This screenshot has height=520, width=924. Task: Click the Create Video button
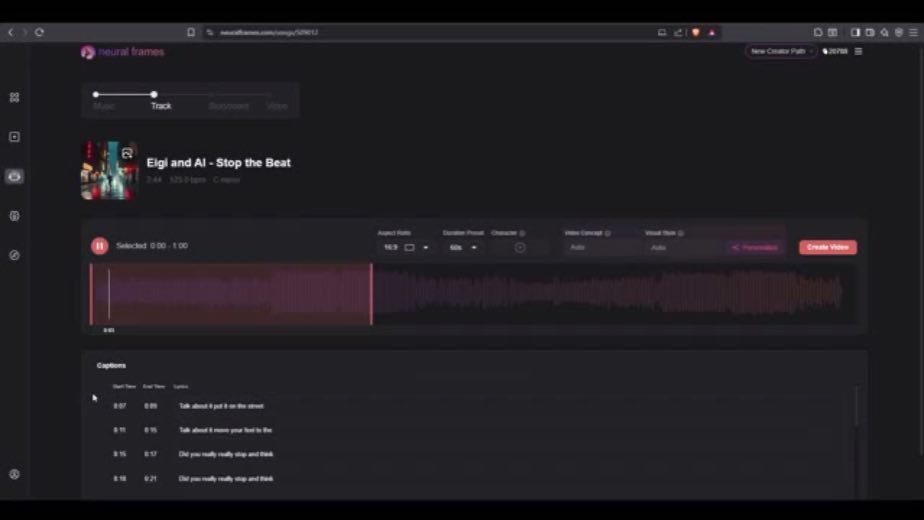tap(827, 247)
